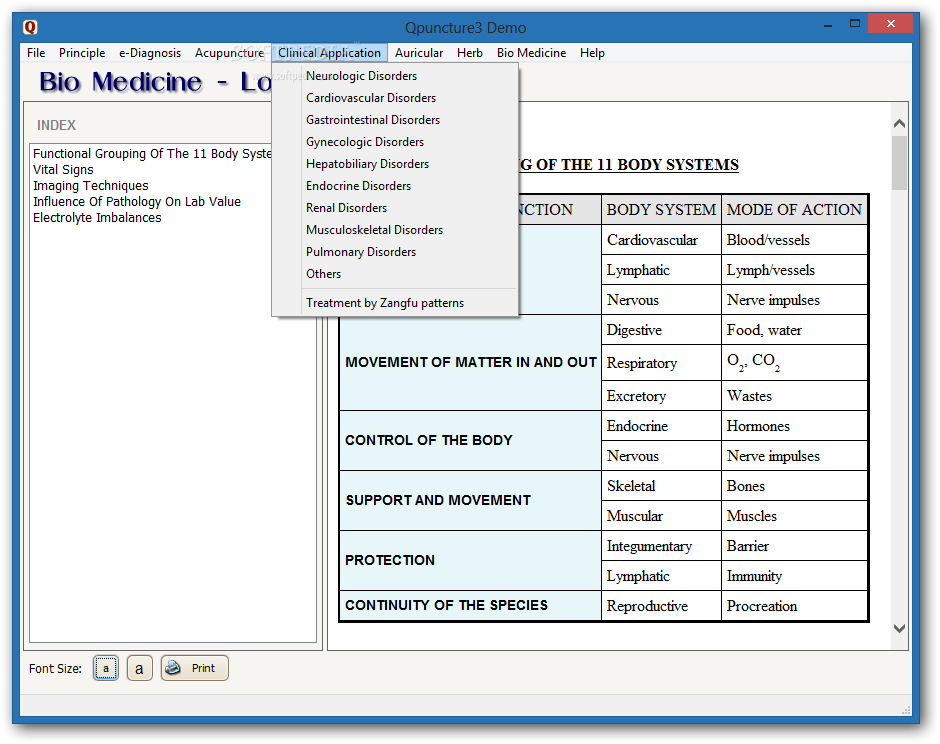The width and height of the screenshot is (940, 744).
Task: Click the MODE OF ACTION column header
Action: point(794,210)
